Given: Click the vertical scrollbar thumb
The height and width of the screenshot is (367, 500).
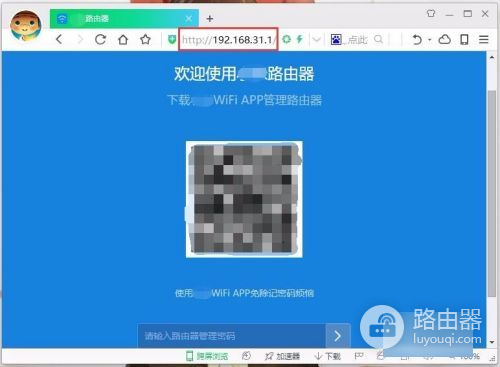Looking at the screenshot, I should click(x=492, y=193).
